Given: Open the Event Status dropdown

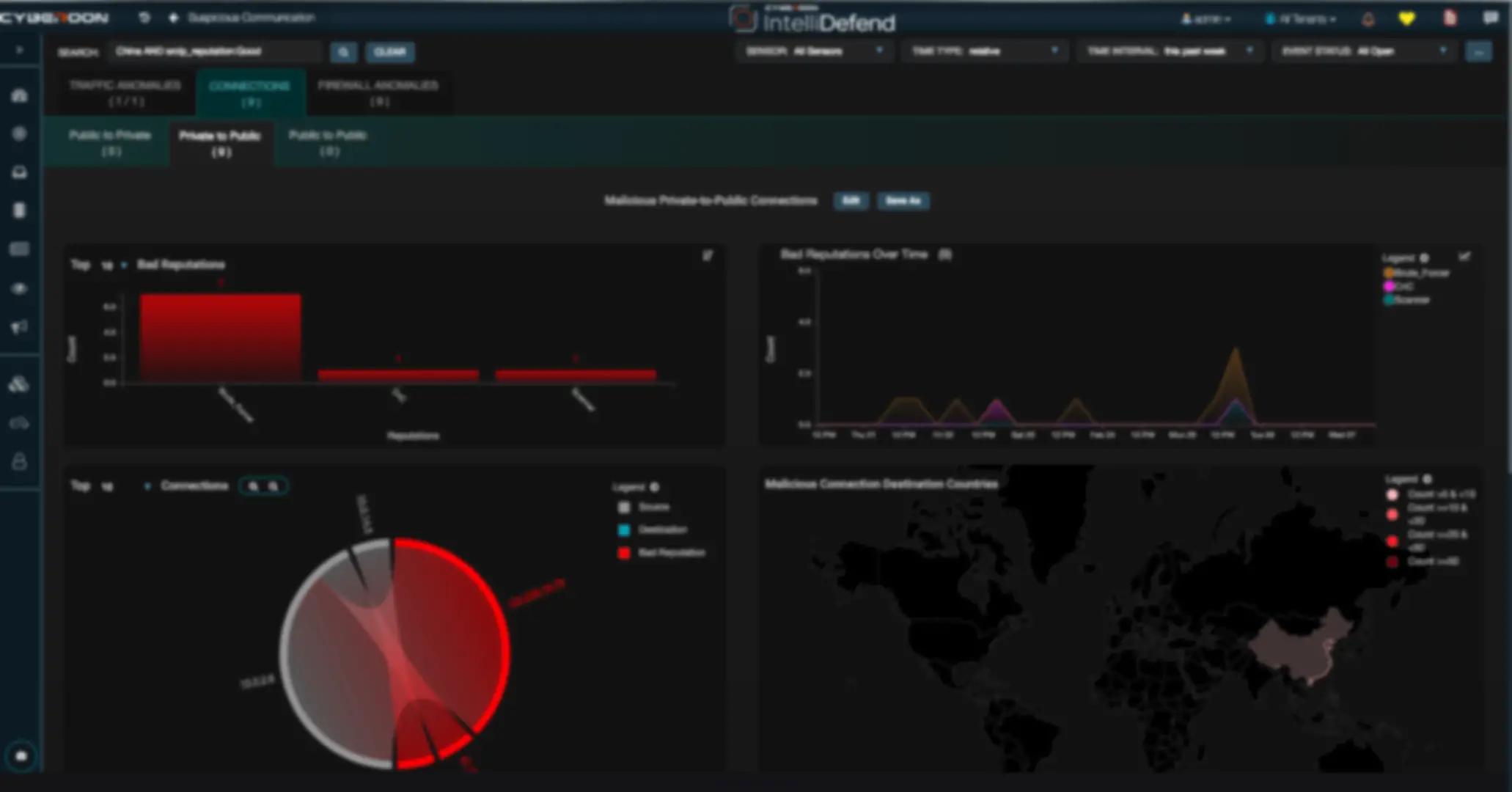Looking at the screenshot, I should [x=1363, y=51].
